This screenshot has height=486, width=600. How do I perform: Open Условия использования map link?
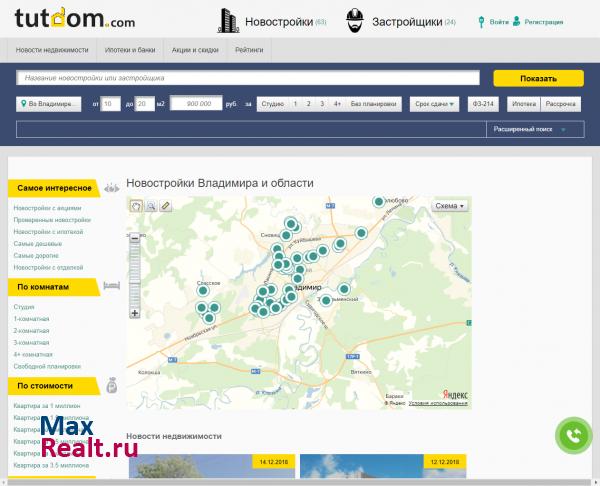(x=438, y=403)
